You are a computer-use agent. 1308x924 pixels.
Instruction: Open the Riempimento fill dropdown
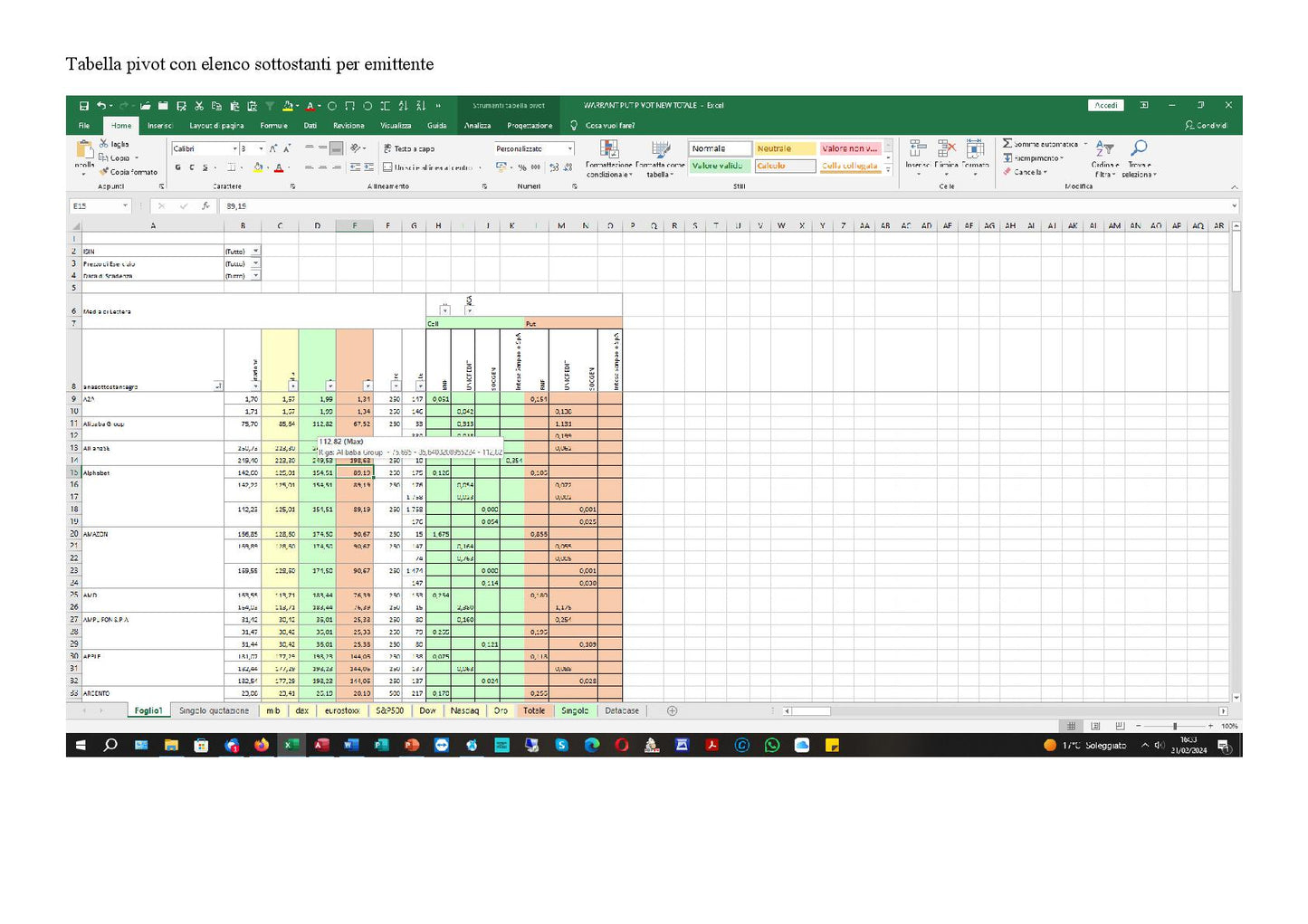tap(1034, 158)
